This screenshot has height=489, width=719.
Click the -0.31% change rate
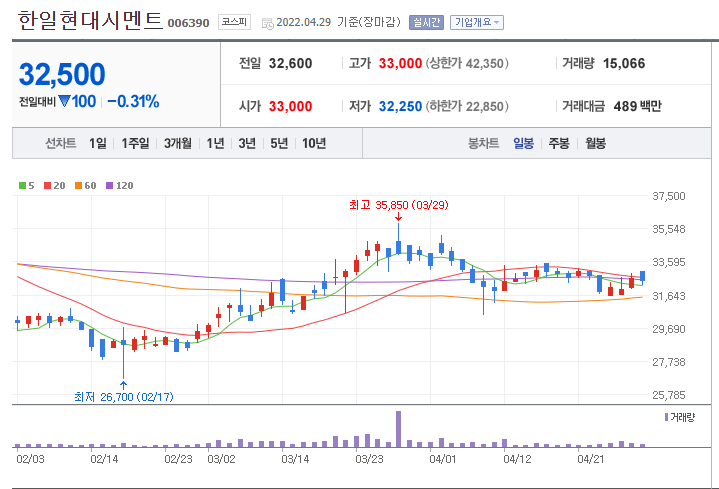click(x=133, y=101)
